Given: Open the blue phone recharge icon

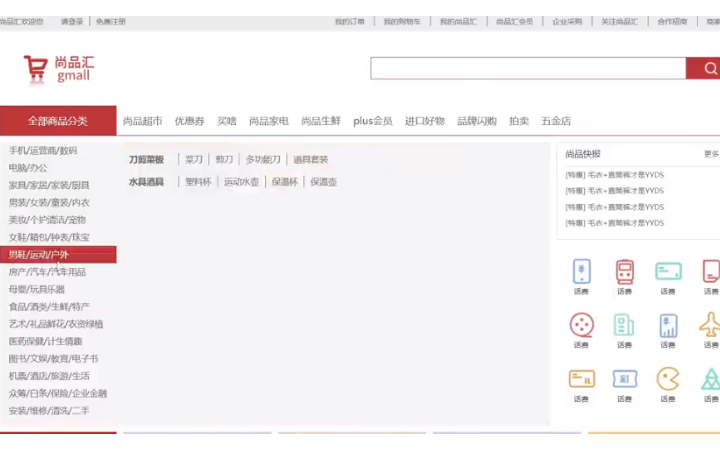Looking at the screenshot, I should click(x=581, y=272).
